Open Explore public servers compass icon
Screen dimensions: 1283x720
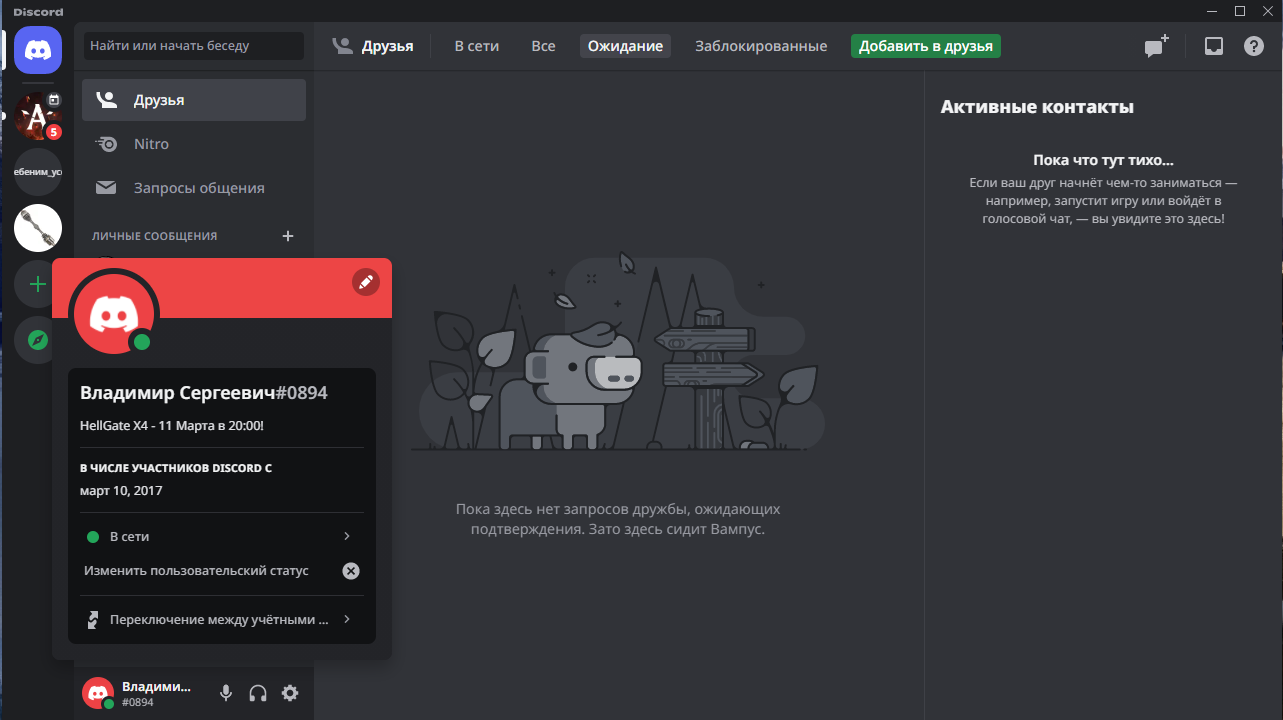(38, 340)
